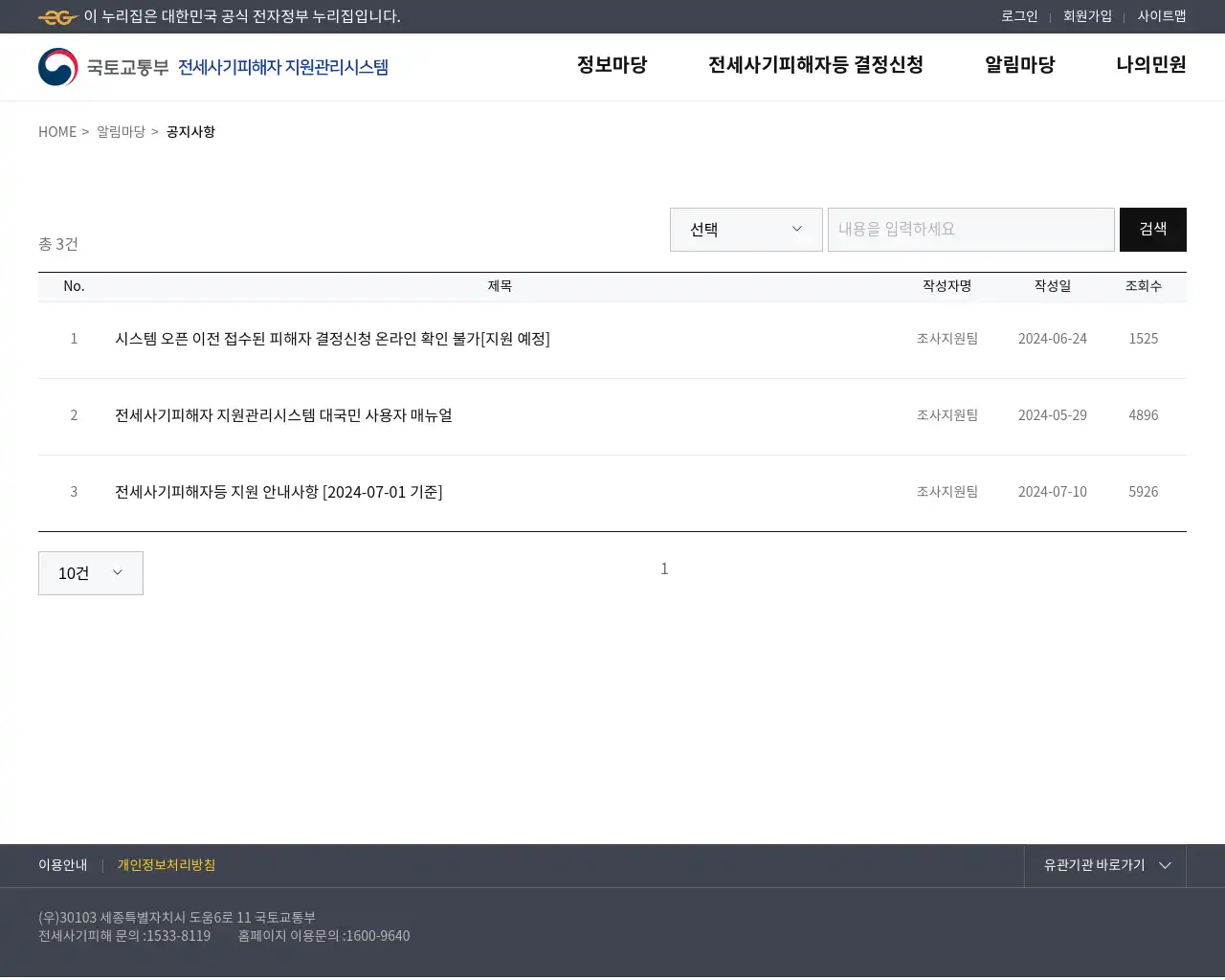Open the 알림마당 main menu
This screenshot has width=1225, height=980.
coord(1019,65)
